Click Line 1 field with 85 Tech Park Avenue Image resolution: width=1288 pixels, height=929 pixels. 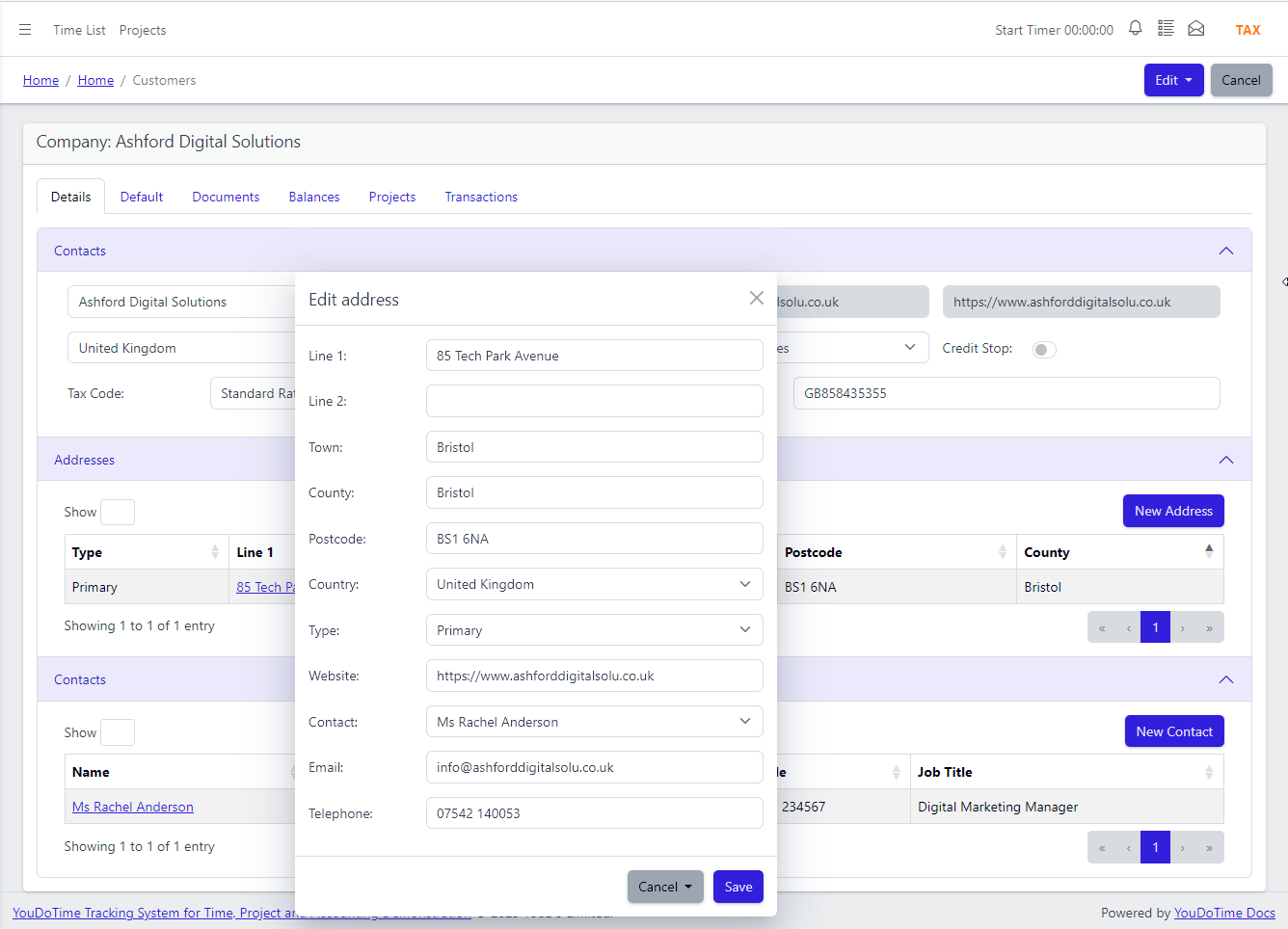(594, 356)
